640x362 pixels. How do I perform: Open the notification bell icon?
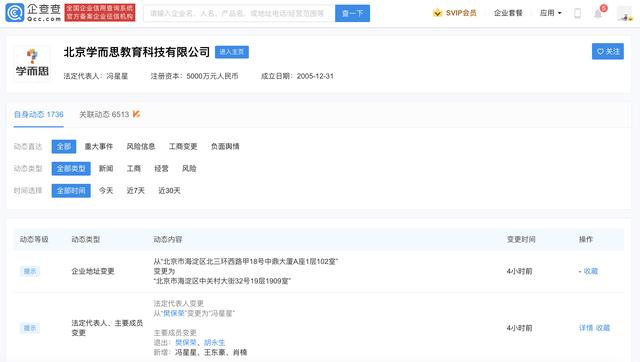[x=598, y=13]
